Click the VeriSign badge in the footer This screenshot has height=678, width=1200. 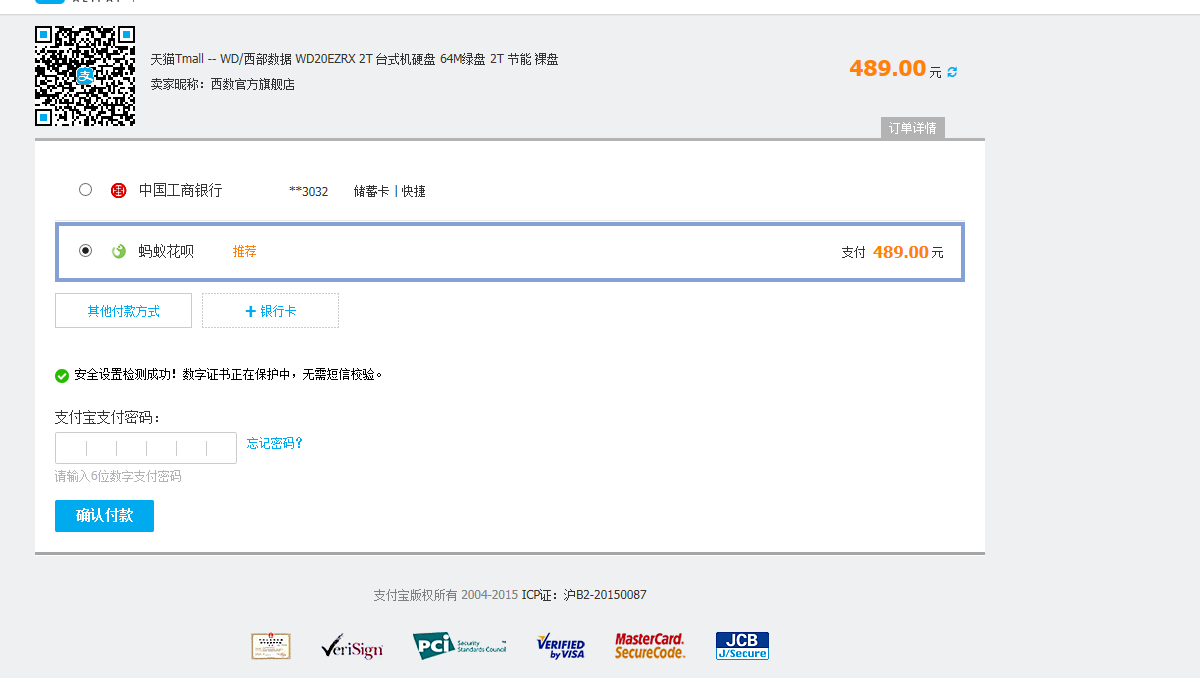352,647
